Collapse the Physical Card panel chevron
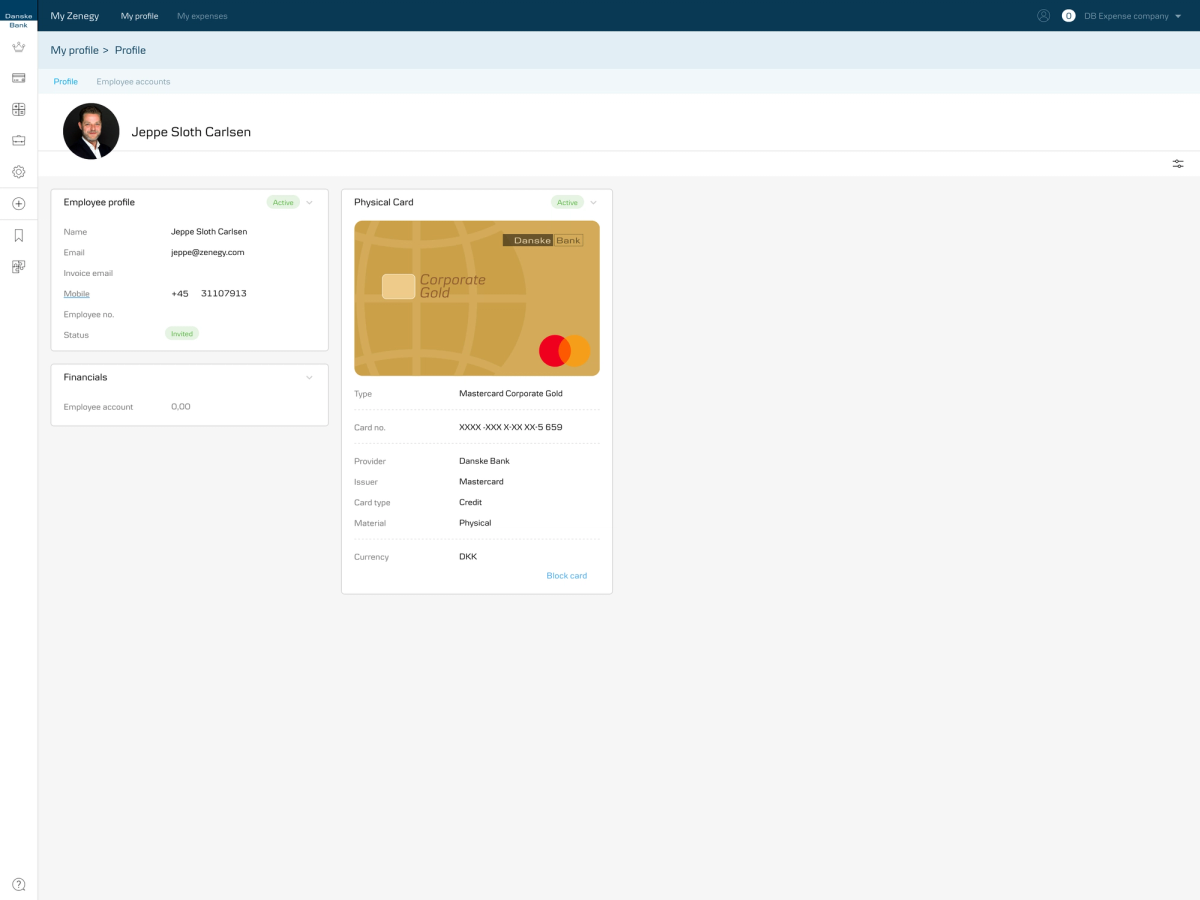 [x=593, y=202]
